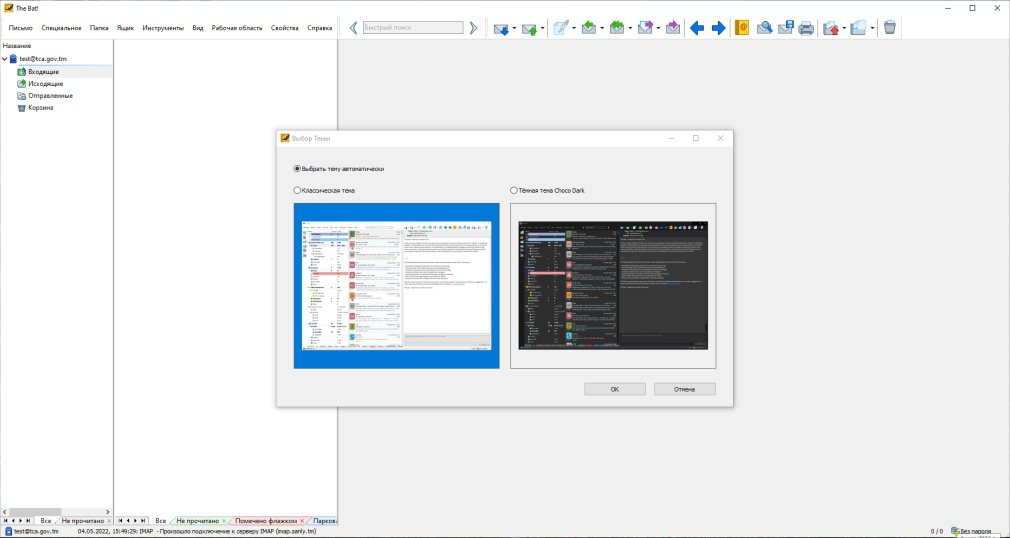Open Reply dropdown arrow
The image size is (1010, 538).
(x=602, y=28)
